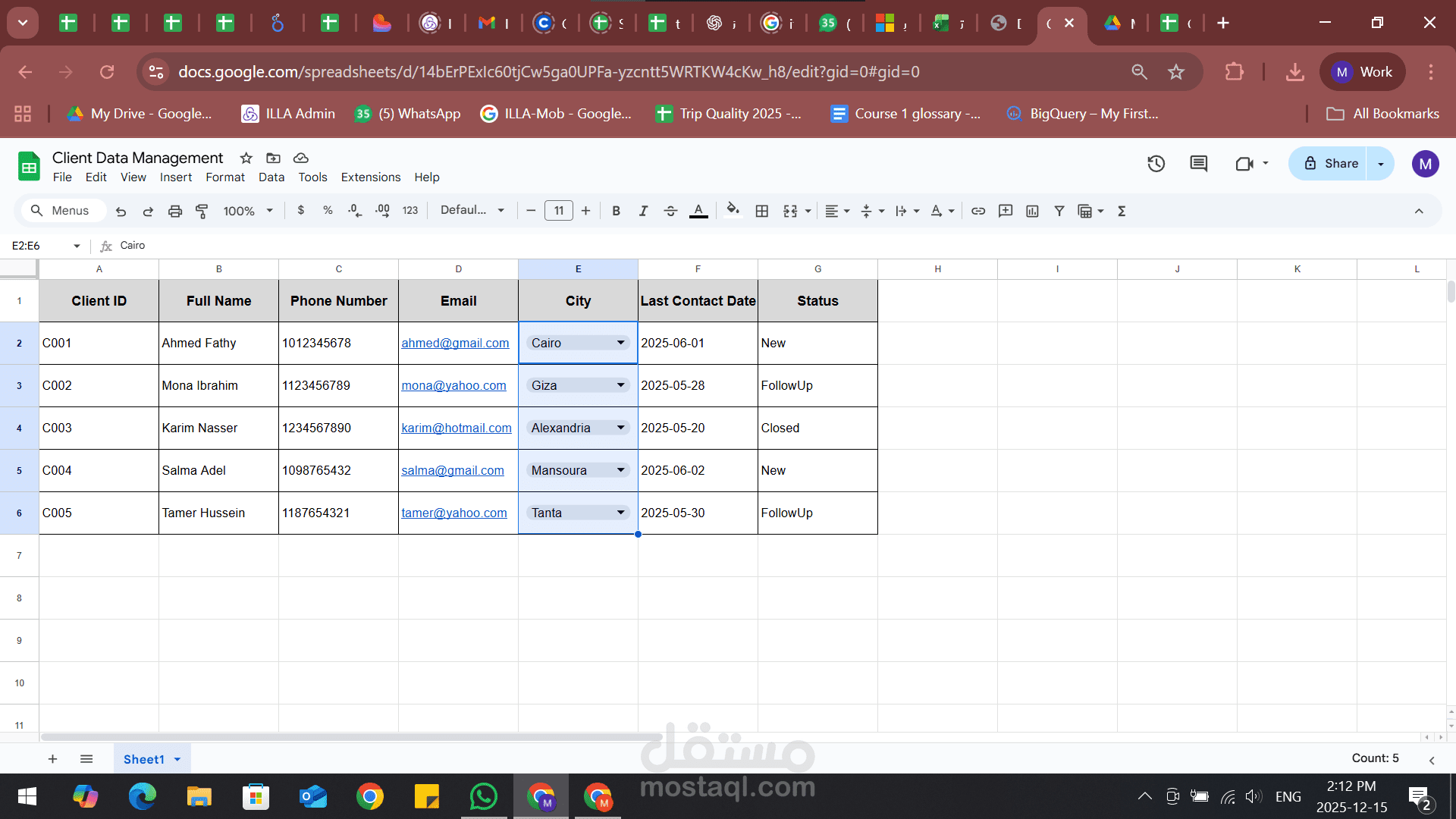Open the Data menu
Screen dimensions: 1456x819
pos(271,177)
